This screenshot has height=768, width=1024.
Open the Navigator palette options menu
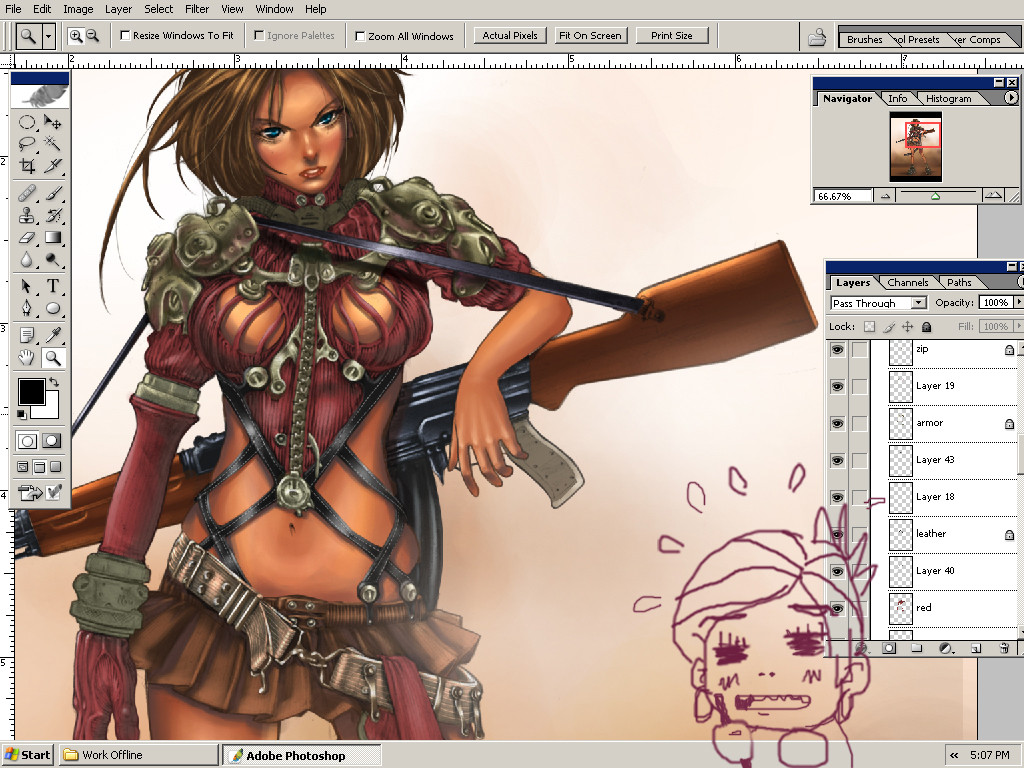tap(1010, 98)
